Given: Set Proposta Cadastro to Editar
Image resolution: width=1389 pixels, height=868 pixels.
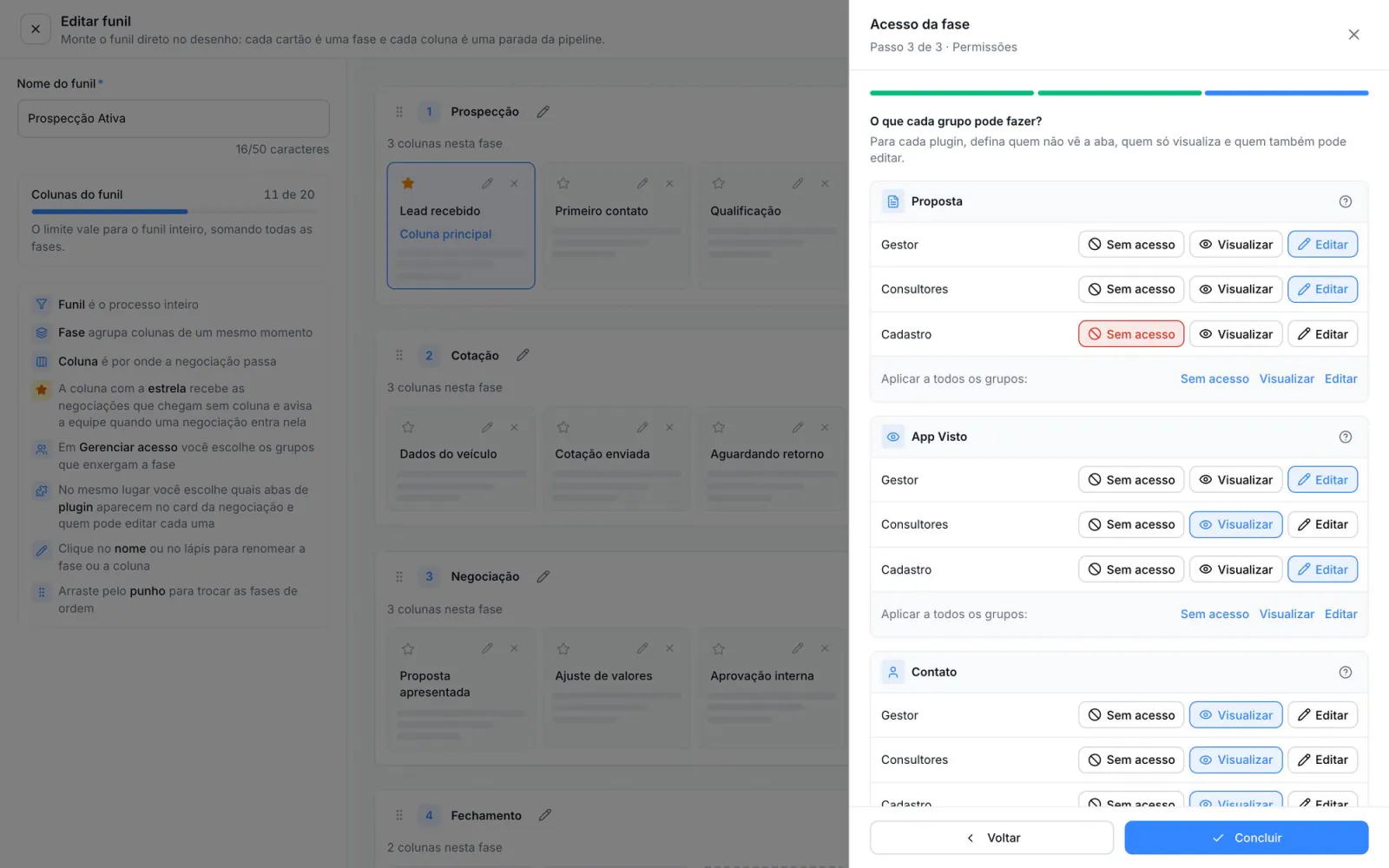Looking at the screenshot, I should (1322, 334).
